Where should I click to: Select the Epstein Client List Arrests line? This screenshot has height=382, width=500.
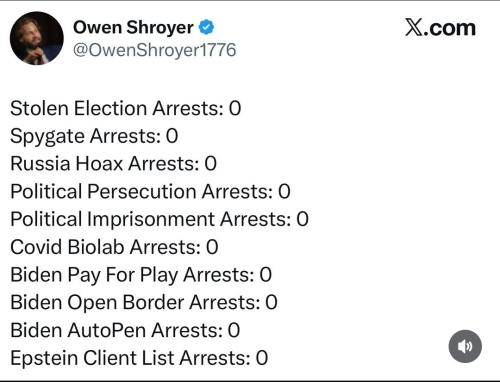point(139,358)
